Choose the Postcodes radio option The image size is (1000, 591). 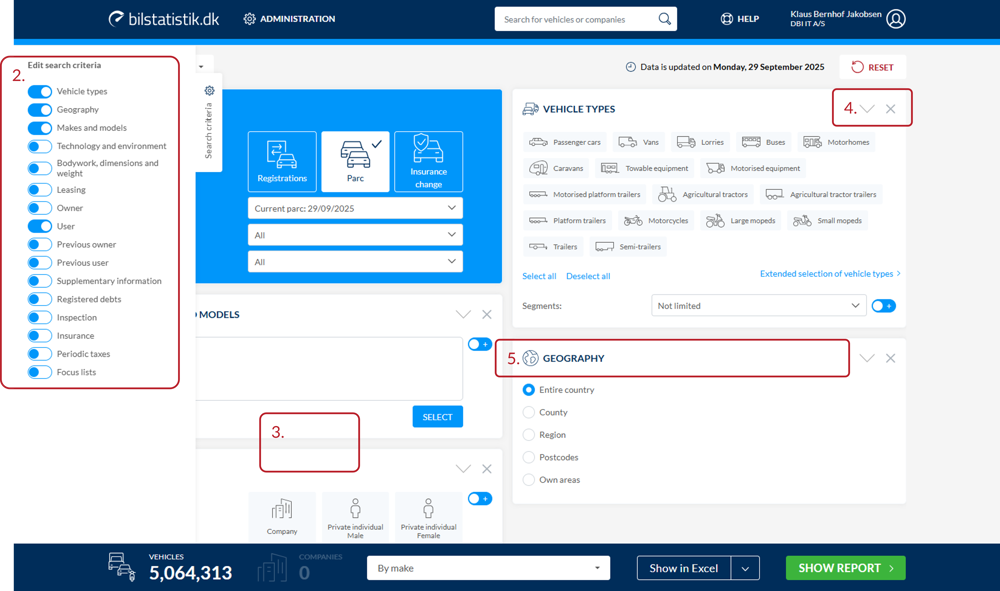529,457
